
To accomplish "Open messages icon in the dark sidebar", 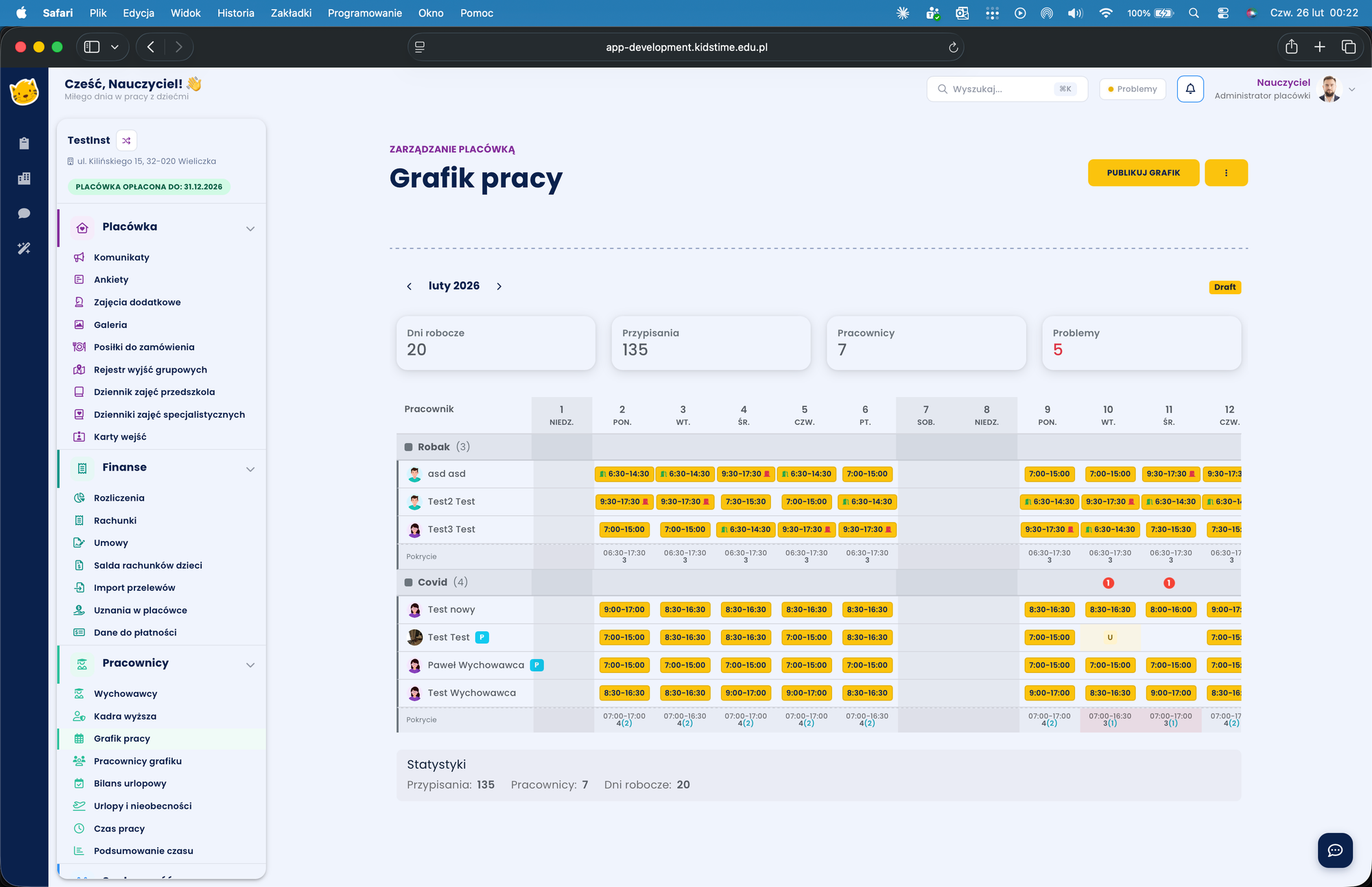I will [x=24, y=213].
